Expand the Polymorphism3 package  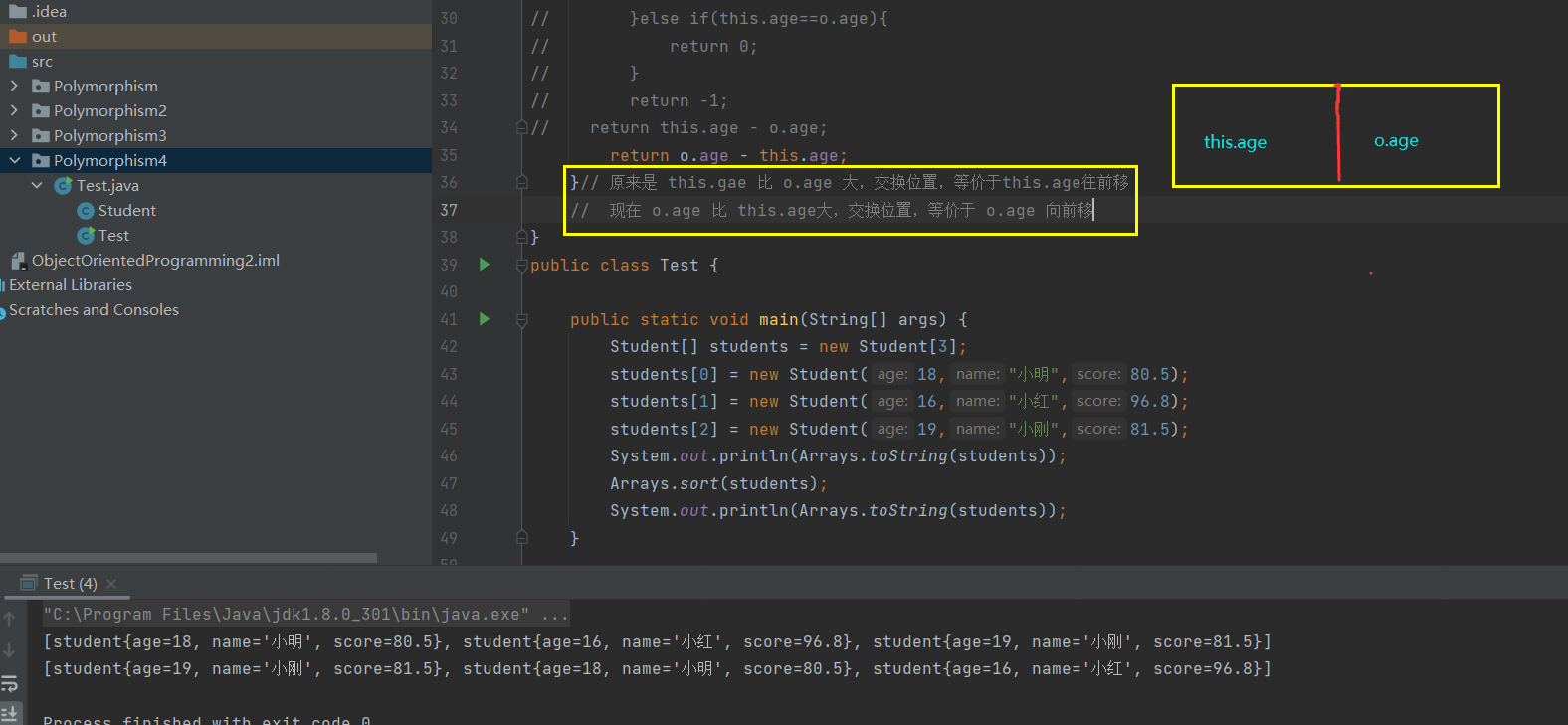[x=14, y=135]
